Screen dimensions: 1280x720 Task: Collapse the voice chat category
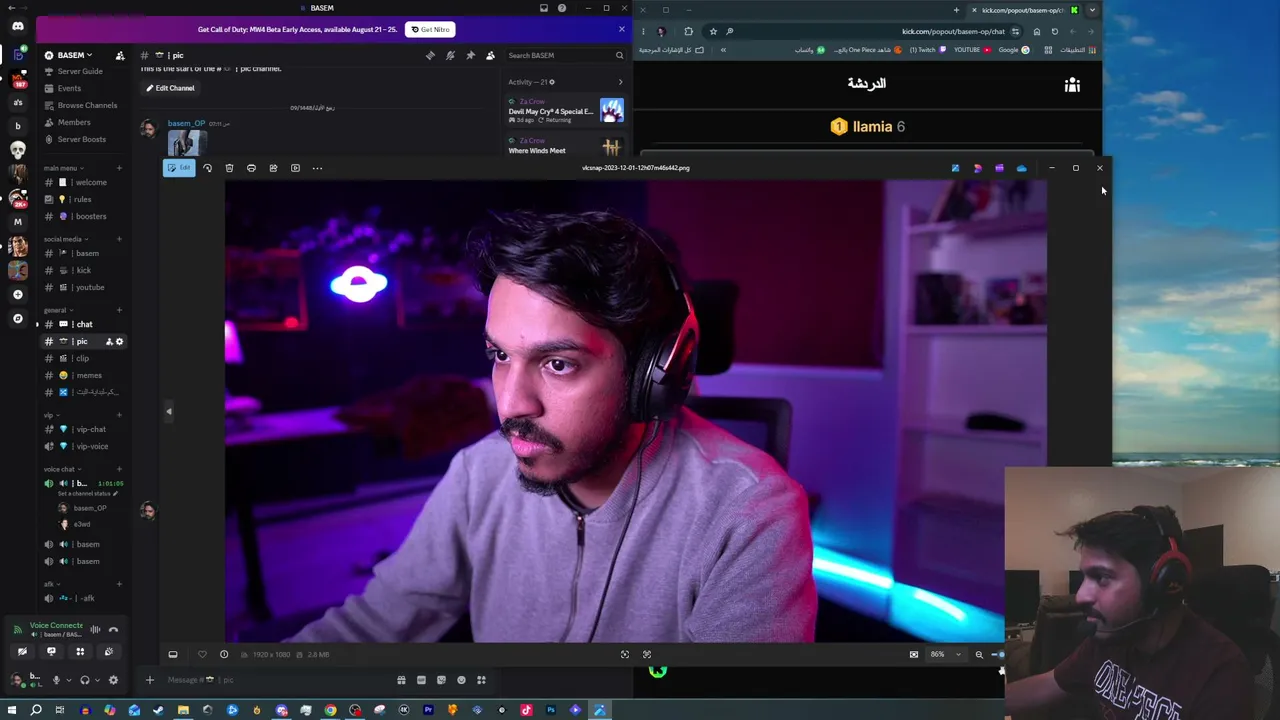click(x=62, y=469)
